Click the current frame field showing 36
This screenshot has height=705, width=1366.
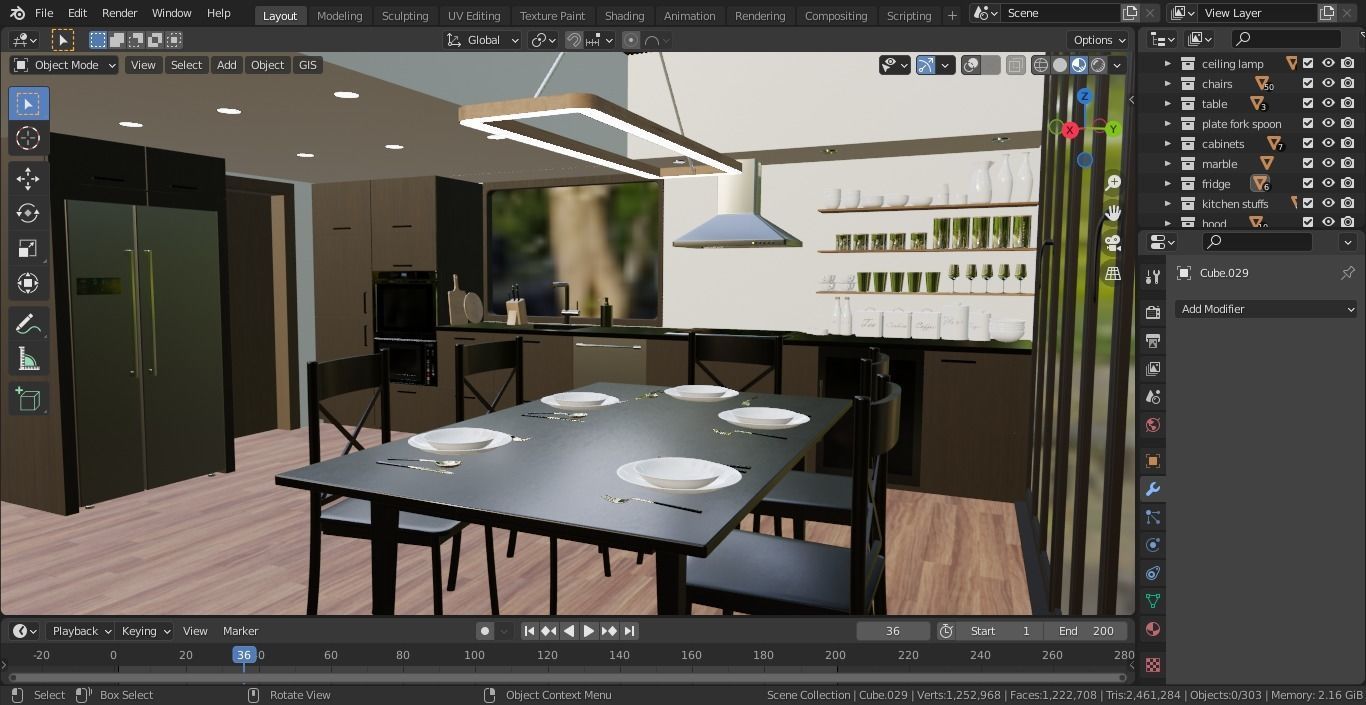click(893, 631)
